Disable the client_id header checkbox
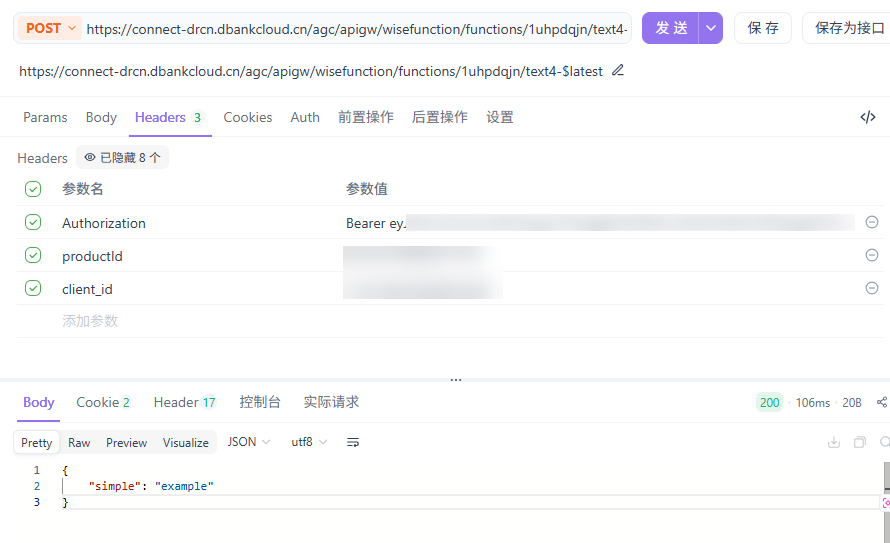890x543 pixels. pyautogui.click(x=33, y=289)
